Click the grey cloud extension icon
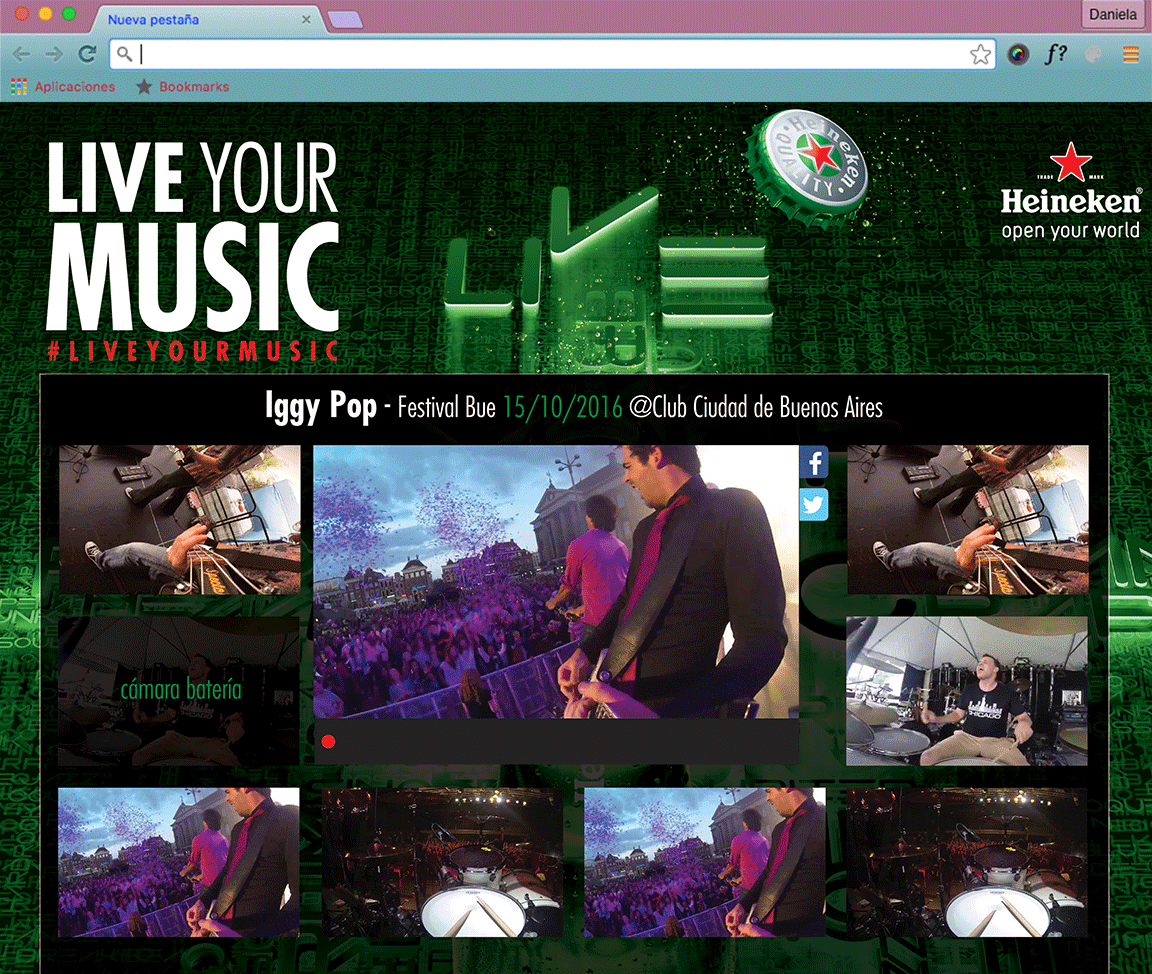 (1094, 54)
